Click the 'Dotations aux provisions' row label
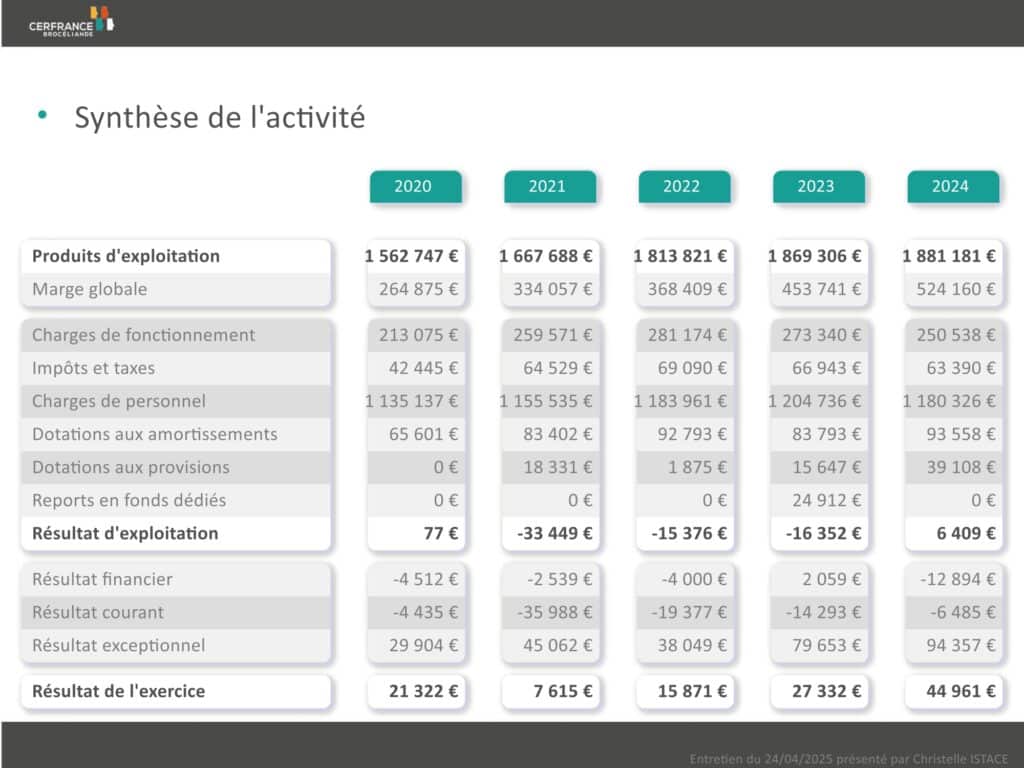The width and height of the screenshot is (1024, 768). [131, 468]
